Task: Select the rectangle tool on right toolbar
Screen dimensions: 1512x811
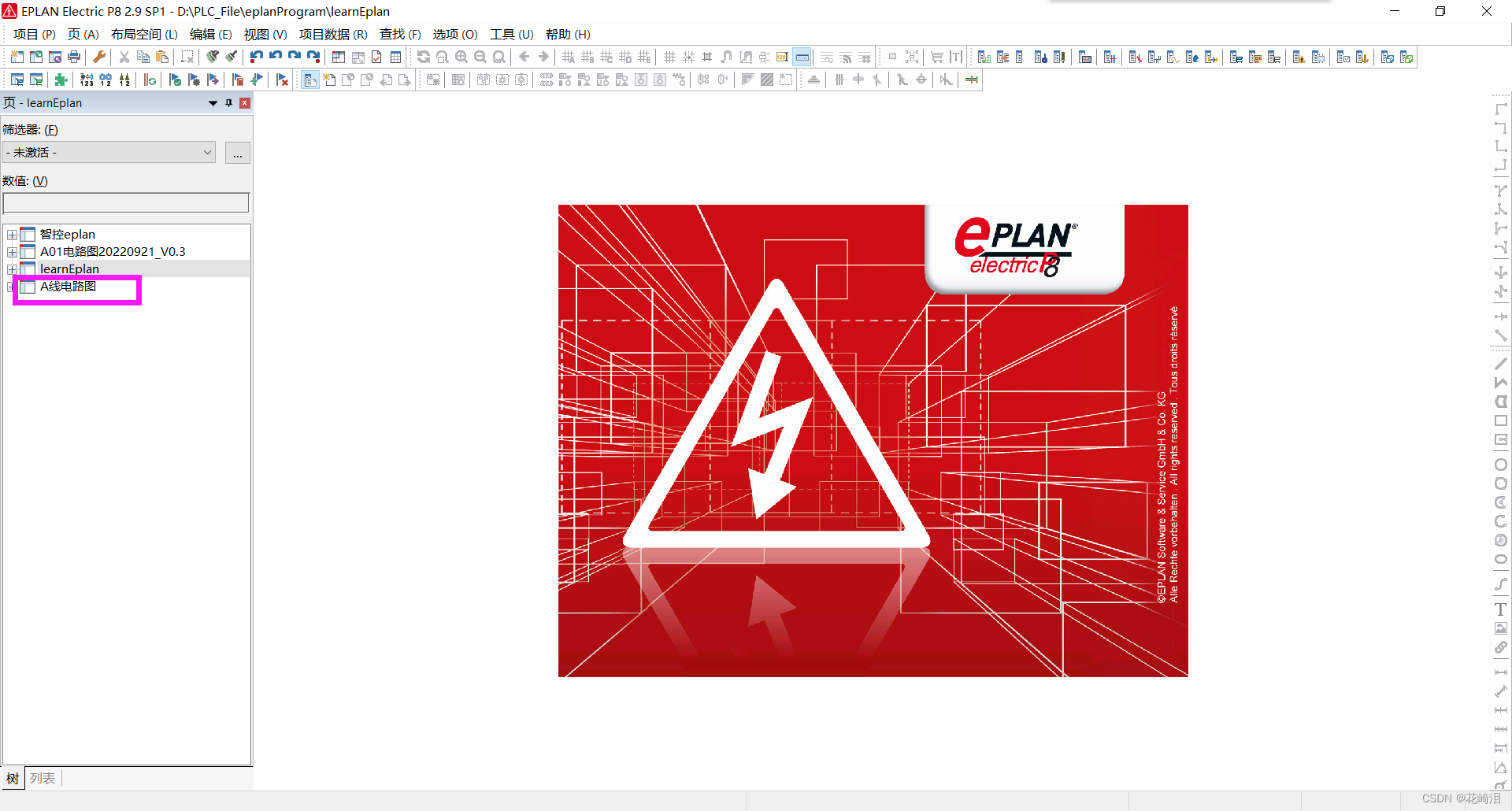Action: 1501,420
